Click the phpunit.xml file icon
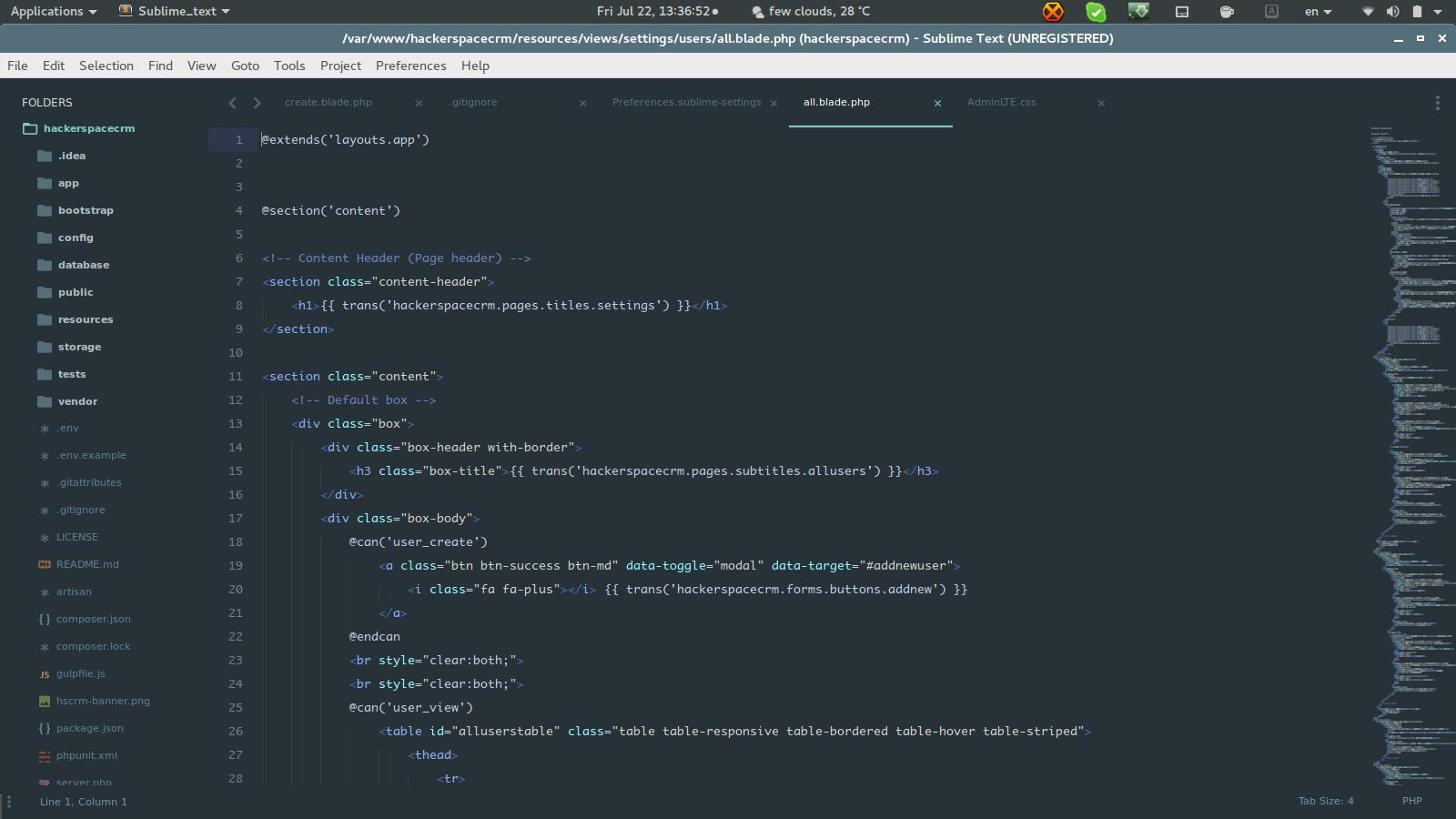Screen dimensions: 1456x819 [x=45, y=755]
